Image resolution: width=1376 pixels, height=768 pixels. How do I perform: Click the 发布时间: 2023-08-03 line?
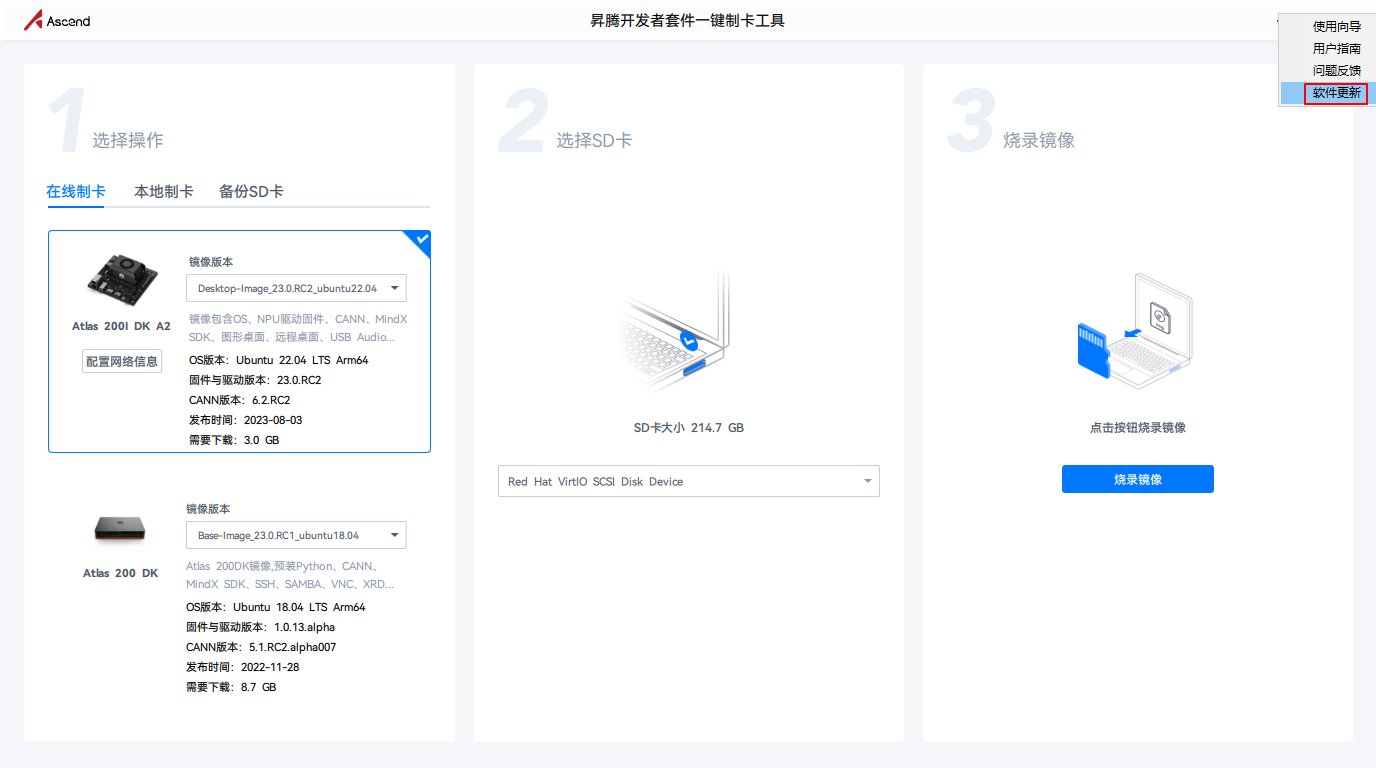(x=245, y=420)
